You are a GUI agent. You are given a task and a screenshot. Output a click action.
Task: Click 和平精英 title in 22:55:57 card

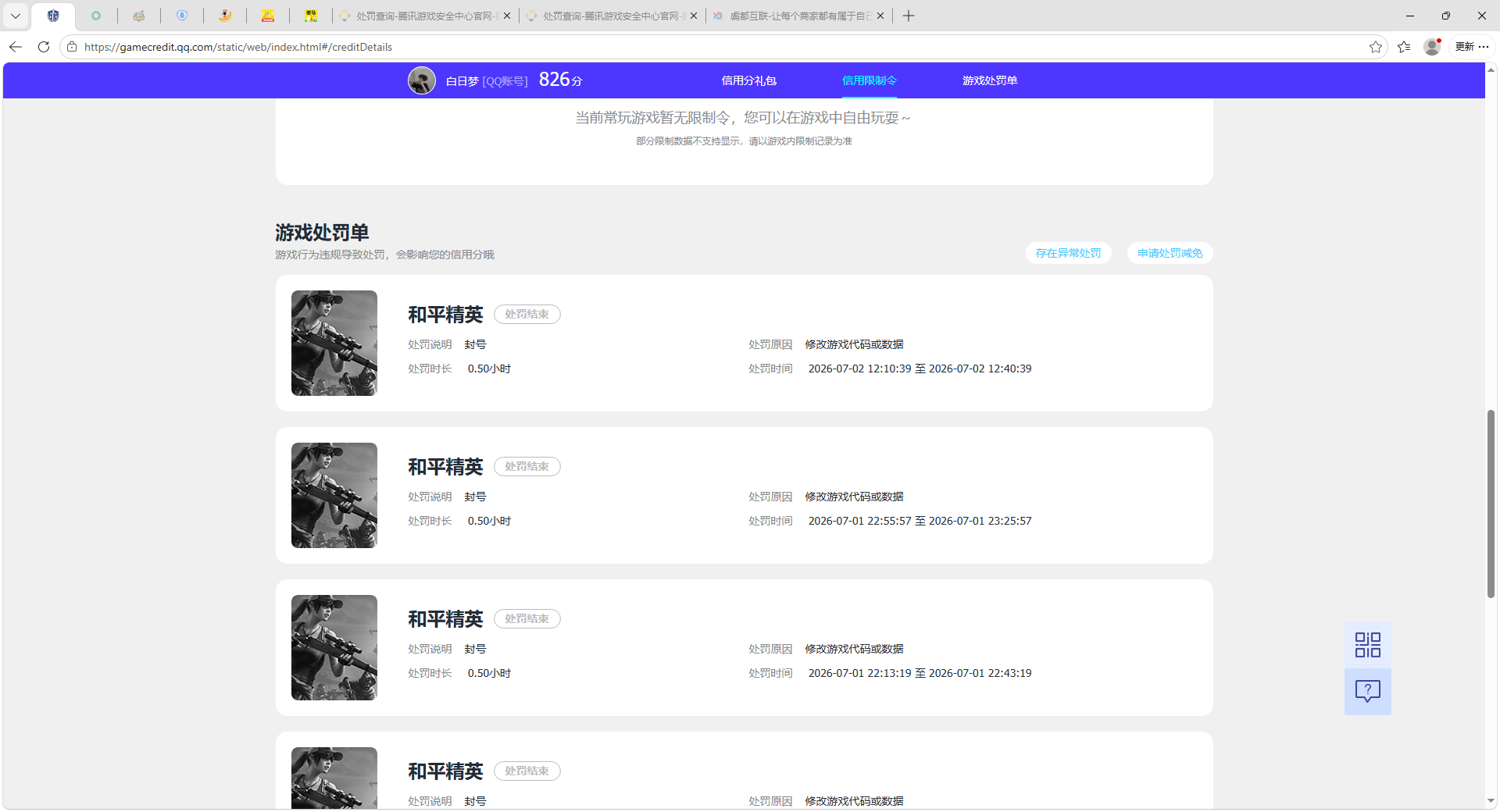(445, 467)
